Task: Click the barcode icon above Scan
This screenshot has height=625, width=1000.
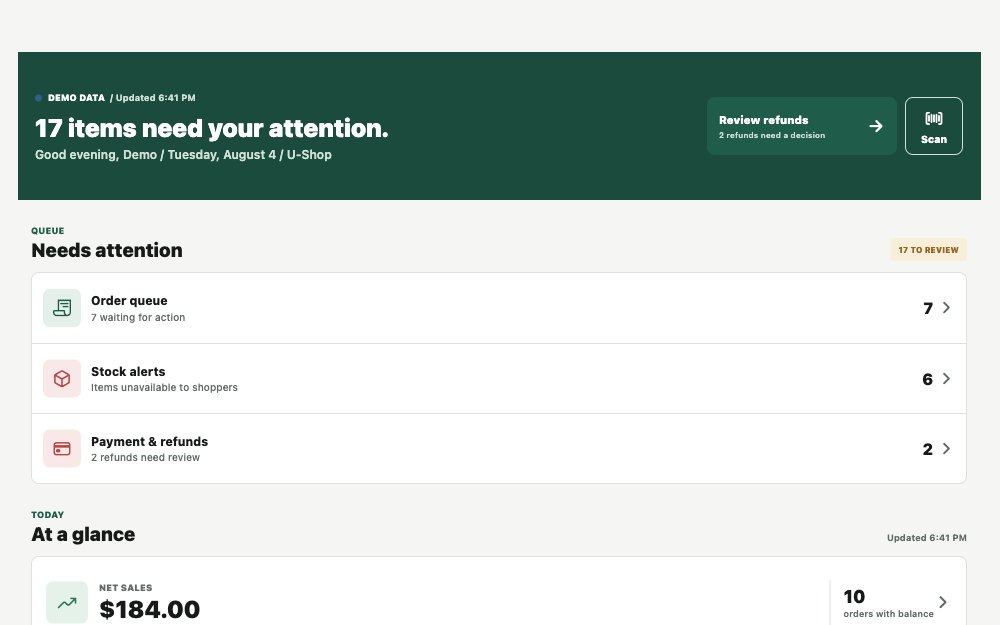Action: [x=933, y=118]
